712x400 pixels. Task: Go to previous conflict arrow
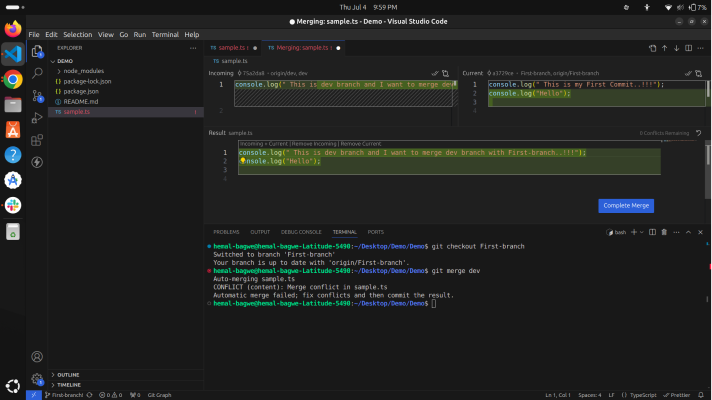click(x=664, y=48)
